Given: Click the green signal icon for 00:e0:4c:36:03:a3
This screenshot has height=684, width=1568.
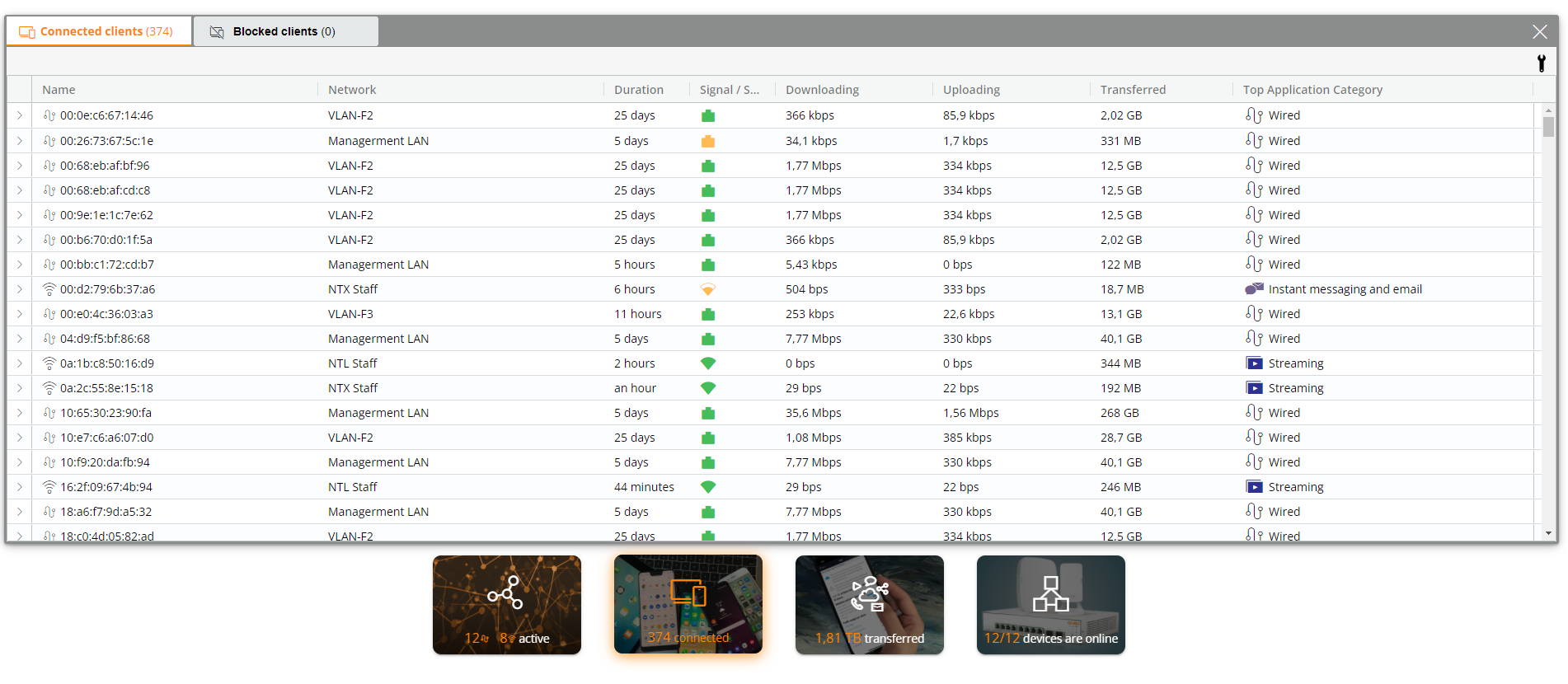Looking at the screenshot, I should pos(707,314).
